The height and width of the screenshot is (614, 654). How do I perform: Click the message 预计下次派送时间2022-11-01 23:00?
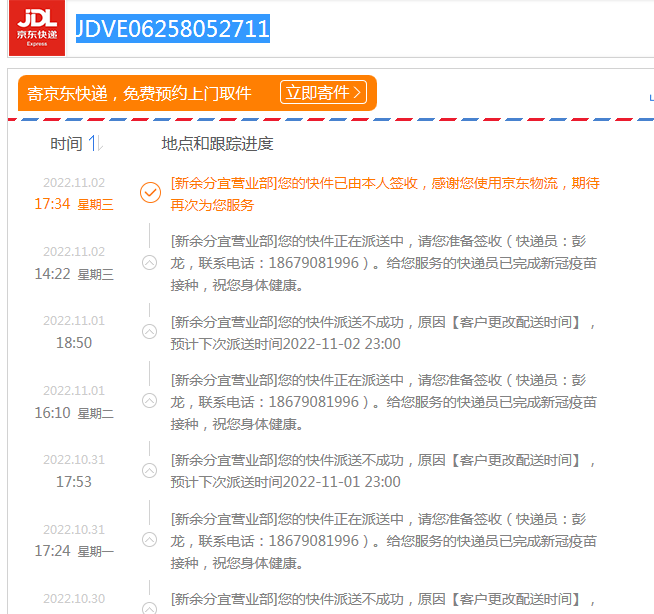[285, 482]
